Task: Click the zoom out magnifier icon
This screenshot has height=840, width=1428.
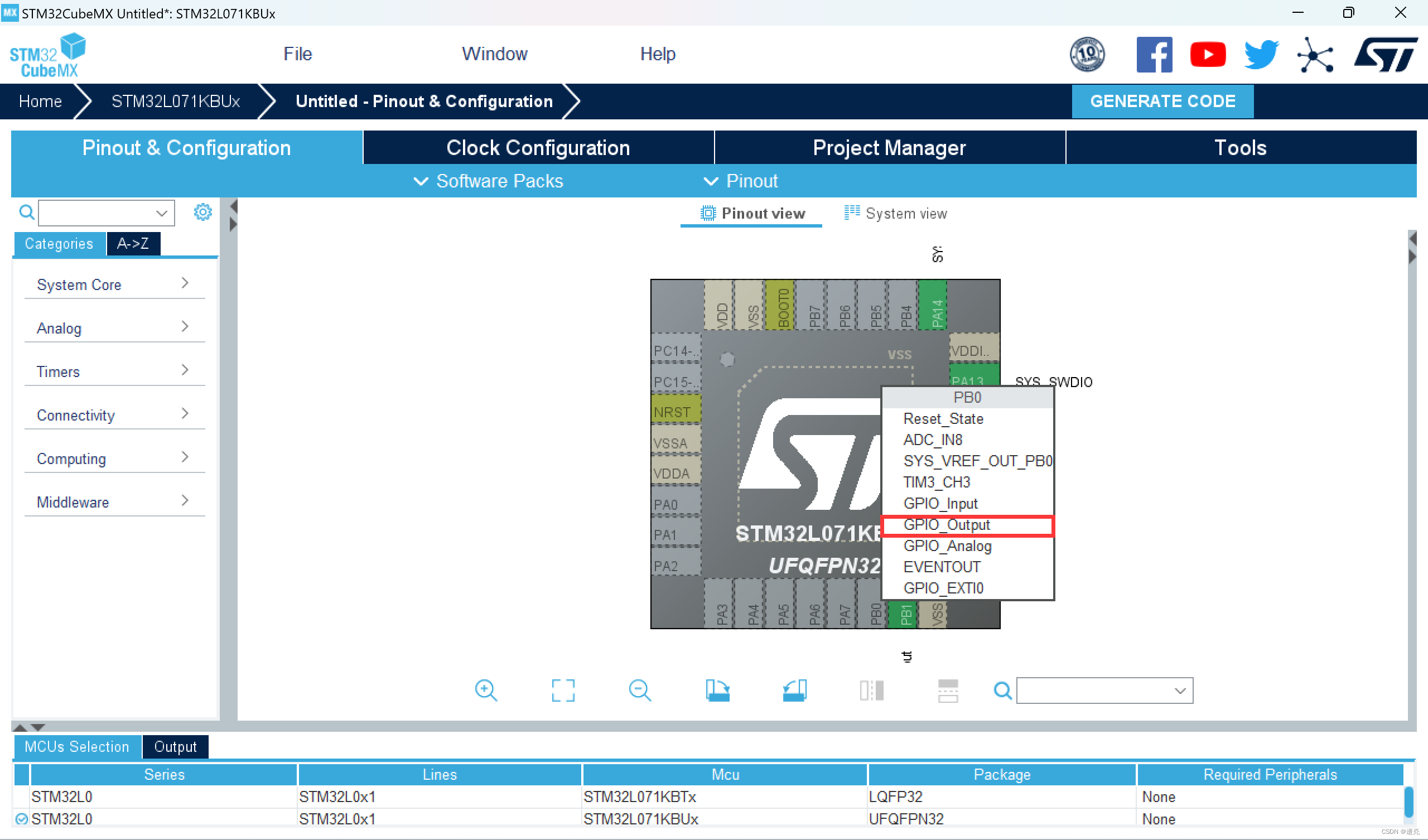Action: 640,690
